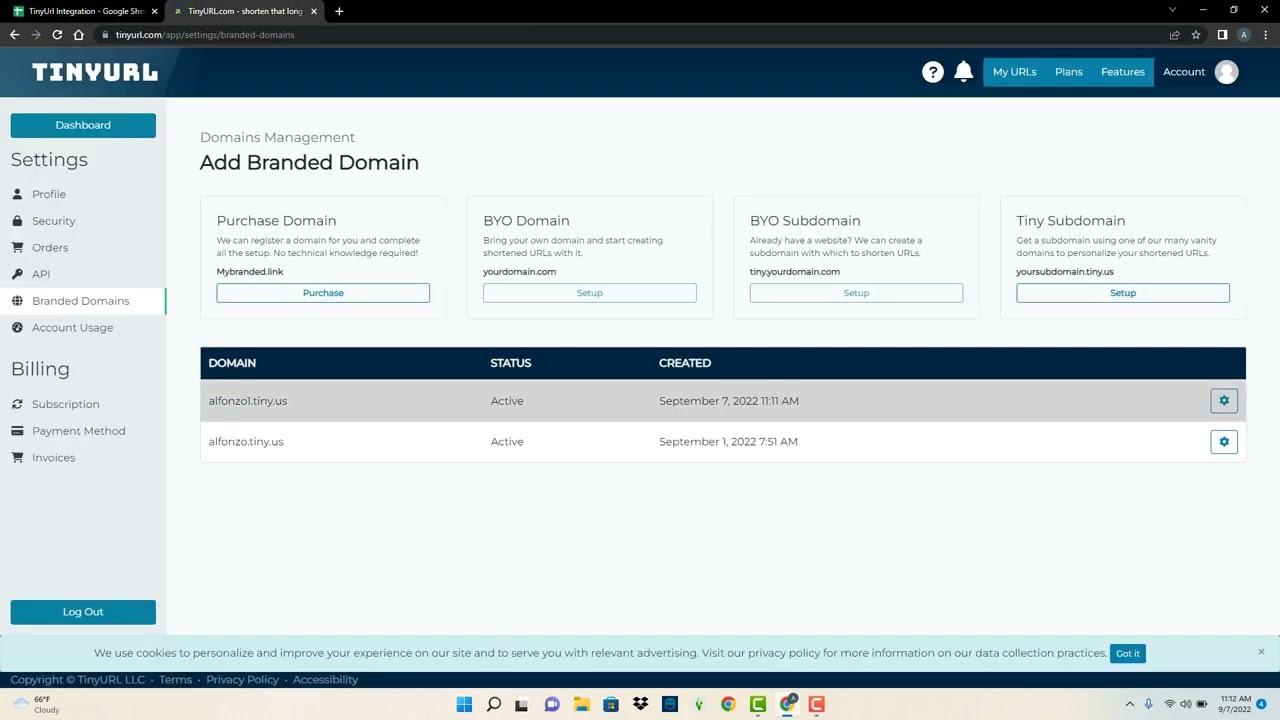Bookmark this page with star icon
This screenshot has width=1280, height=720.
[x=1196, y=35]
